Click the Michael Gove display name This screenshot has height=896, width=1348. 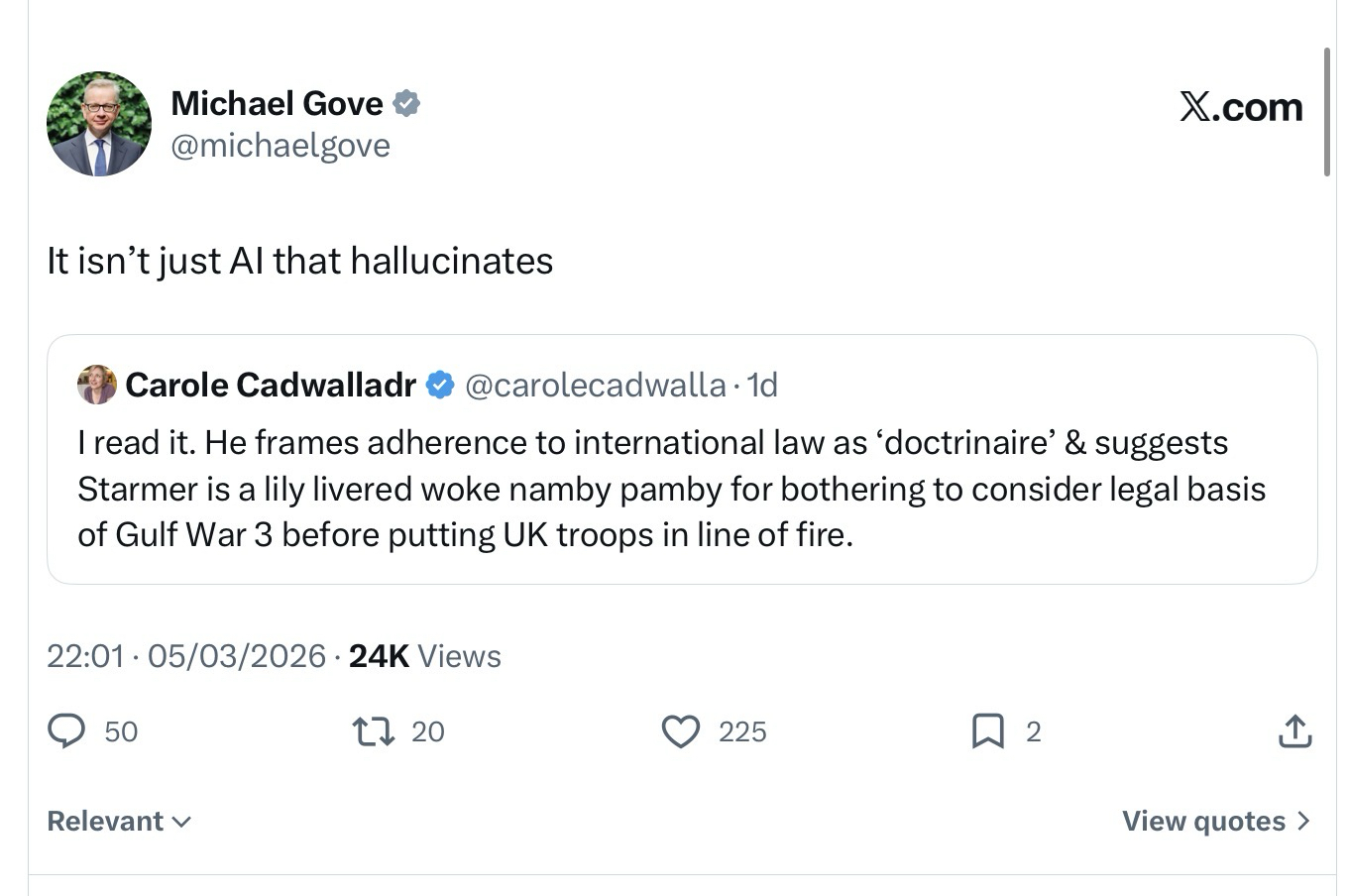pyautogui.click(x=277, y=103)
